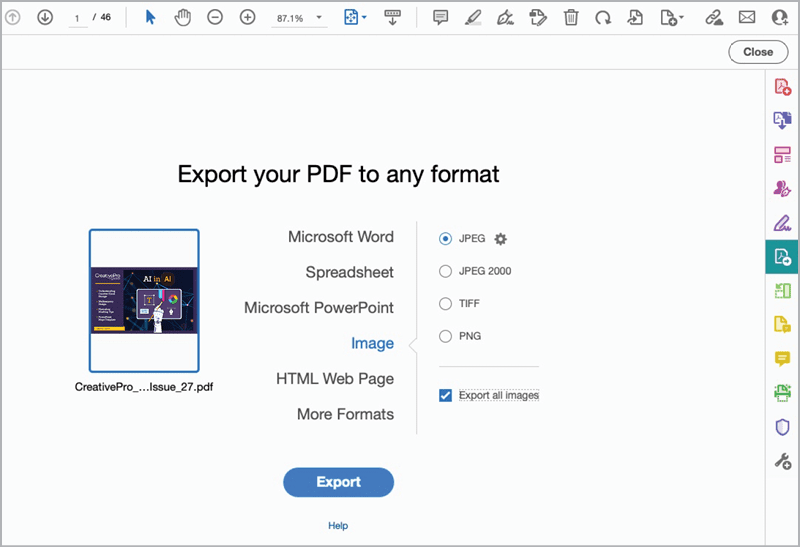Open Request Signatures sidebar tool
This screenshot has height=547, width=800.
point(783,188)
